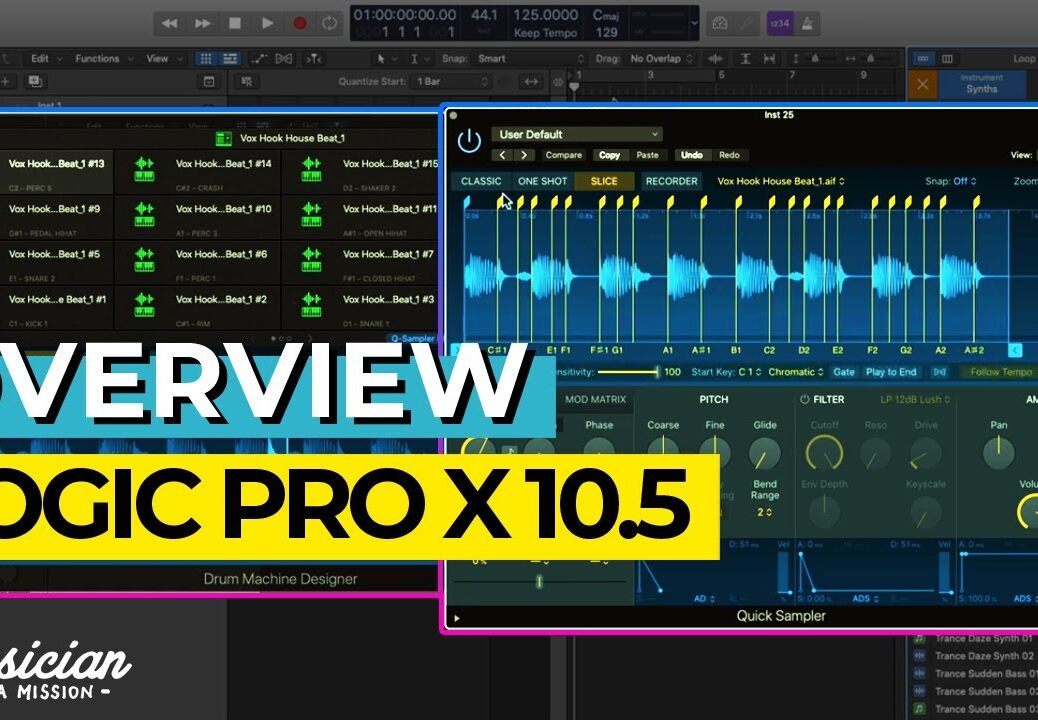The width and height of the screenshot is (1038, 720).
Task: Click the Sensitivity slider in Quick Sampler
Action: click(629, 372)
